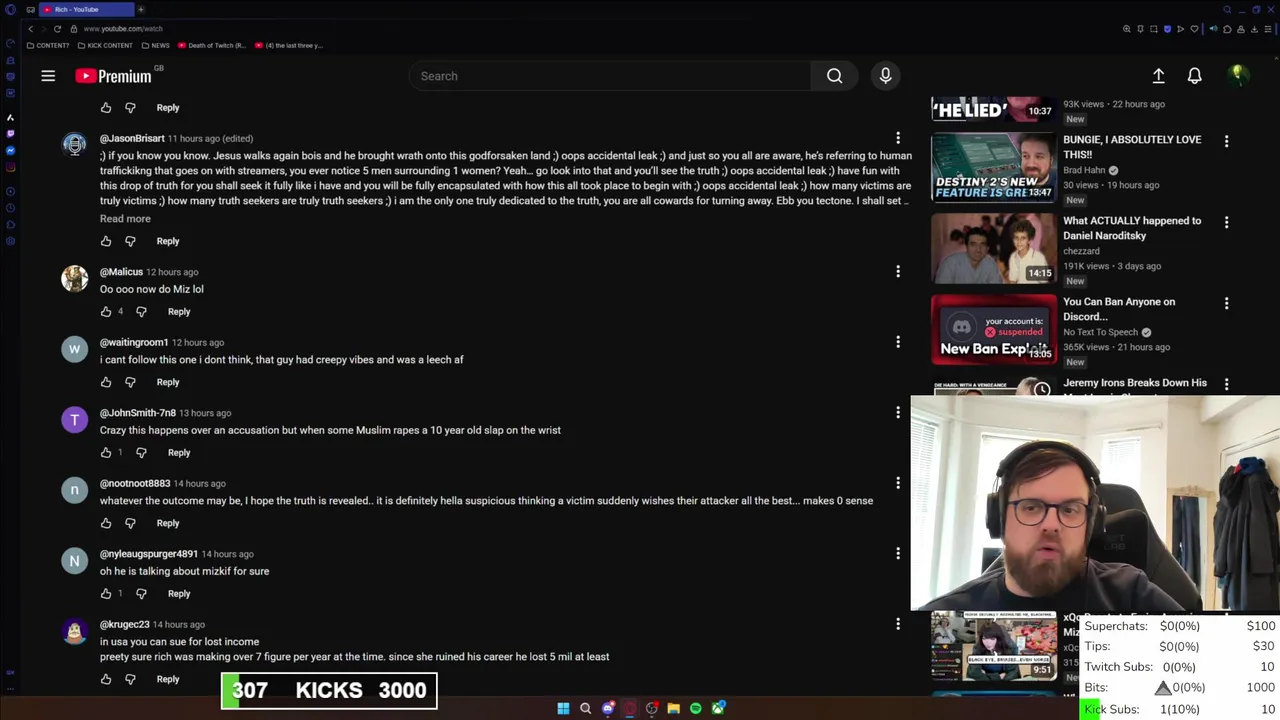Open @JasonBrisart's channel link
This screenshot has height=720, width=1280.
click(x=132, y=138)
